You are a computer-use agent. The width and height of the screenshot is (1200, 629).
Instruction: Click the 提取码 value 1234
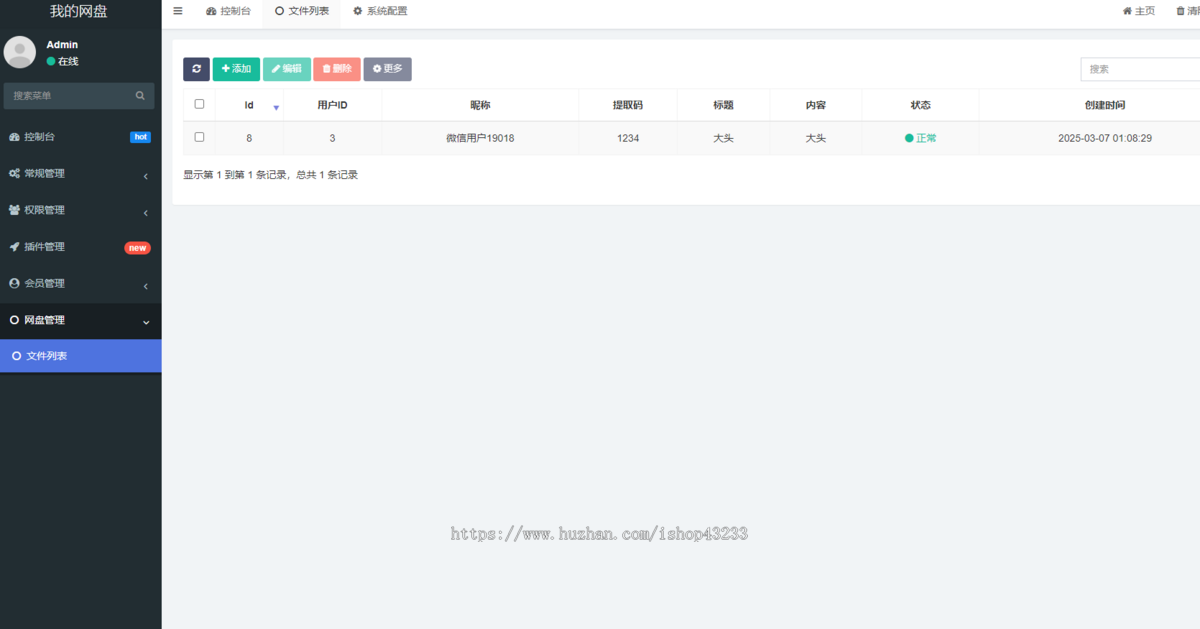pyautogui.click(x=628, y=138)
